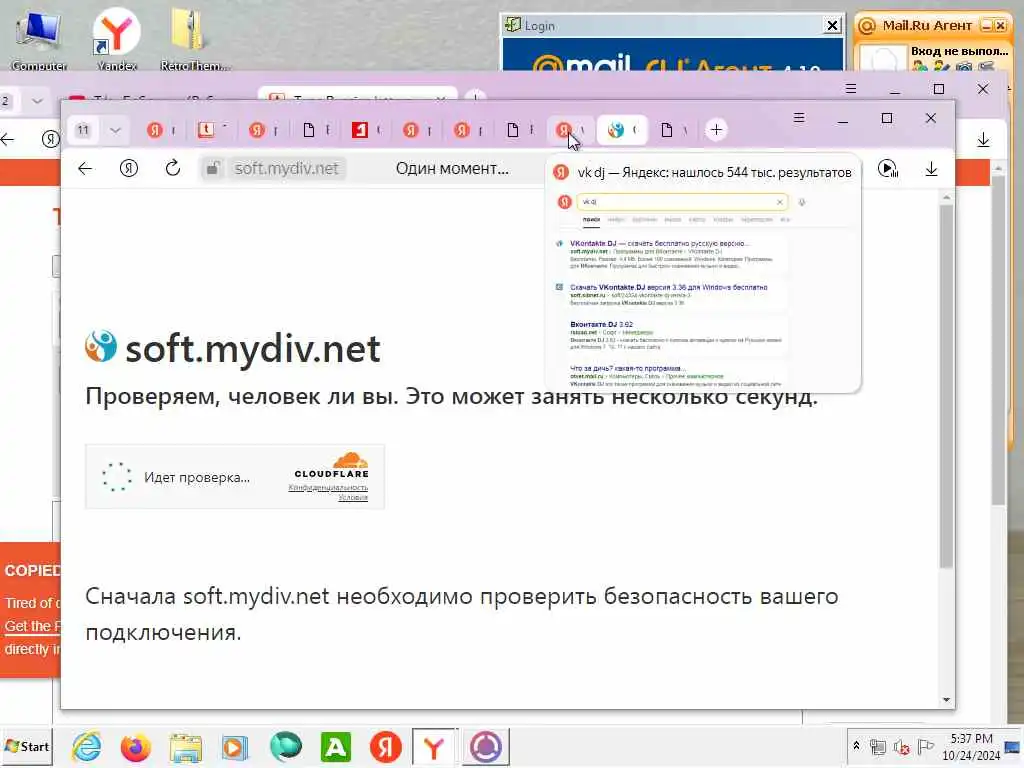Switch to the orange 't' icon tab
Image resolution: width=1024 pixels, height=768 pixels.
tap(212, 130)
